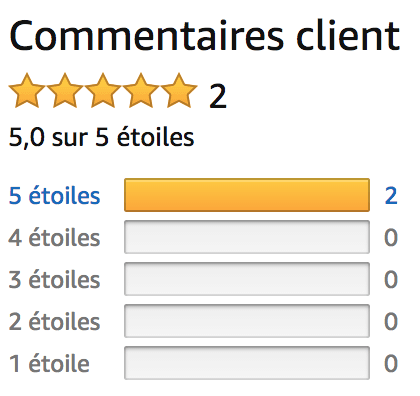
Task: Select the '2 étoiles' label
Action: pyautogui.click(x=54, y=321)
